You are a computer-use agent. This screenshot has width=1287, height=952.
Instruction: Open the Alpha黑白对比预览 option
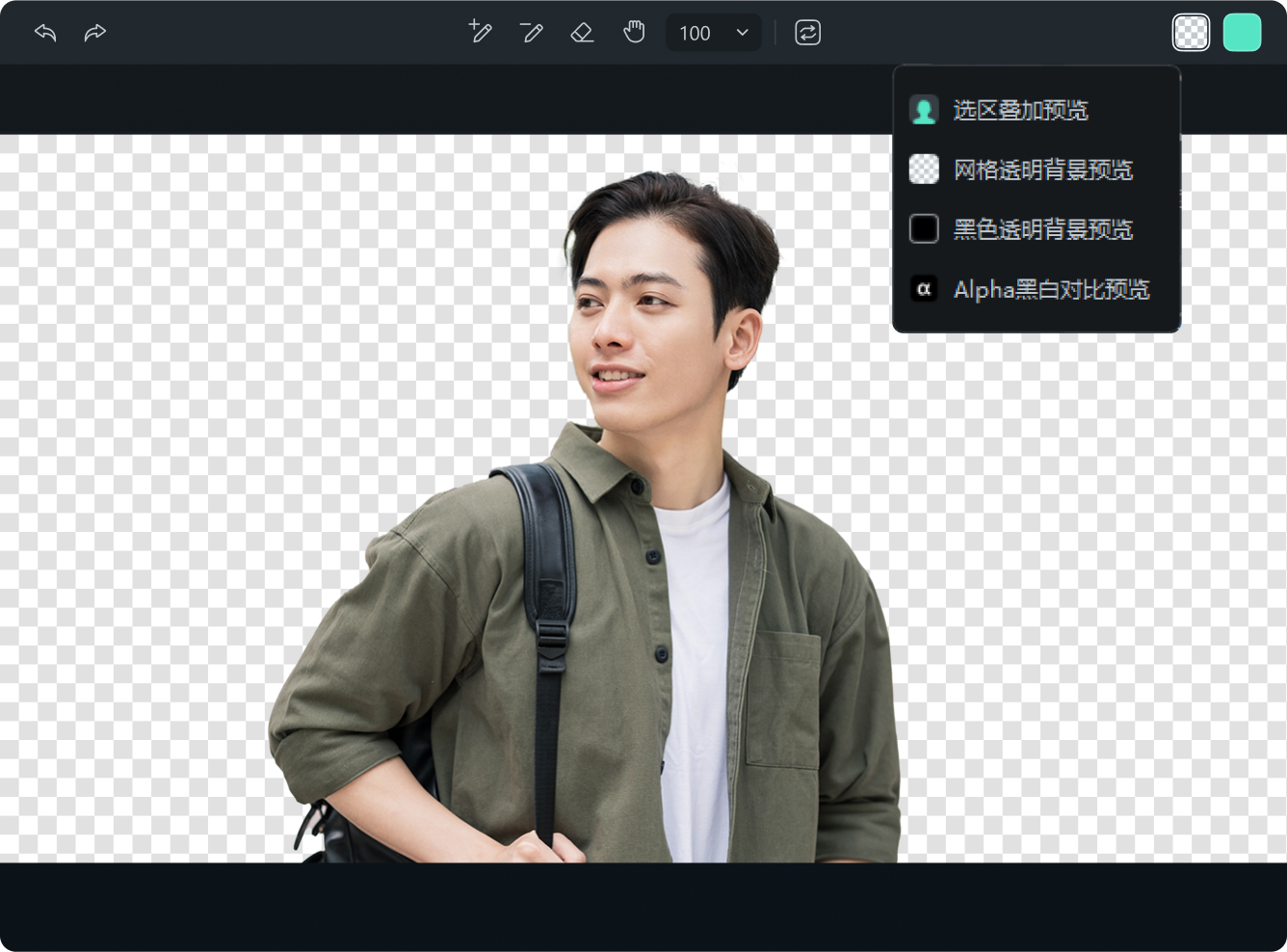[x=1051, y=289]
